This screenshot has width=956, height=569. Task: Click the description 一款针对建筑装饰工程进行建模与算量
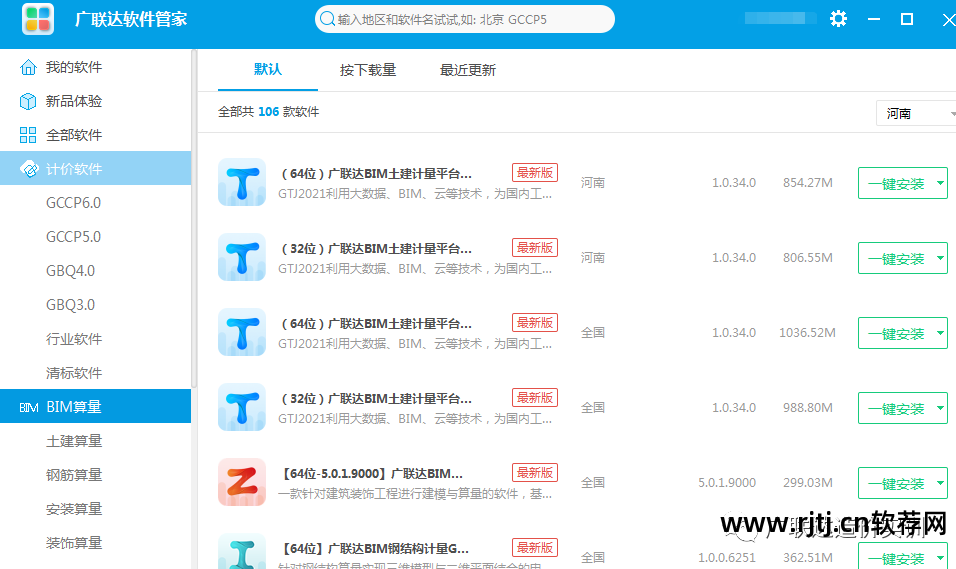[x=415, y=494]
